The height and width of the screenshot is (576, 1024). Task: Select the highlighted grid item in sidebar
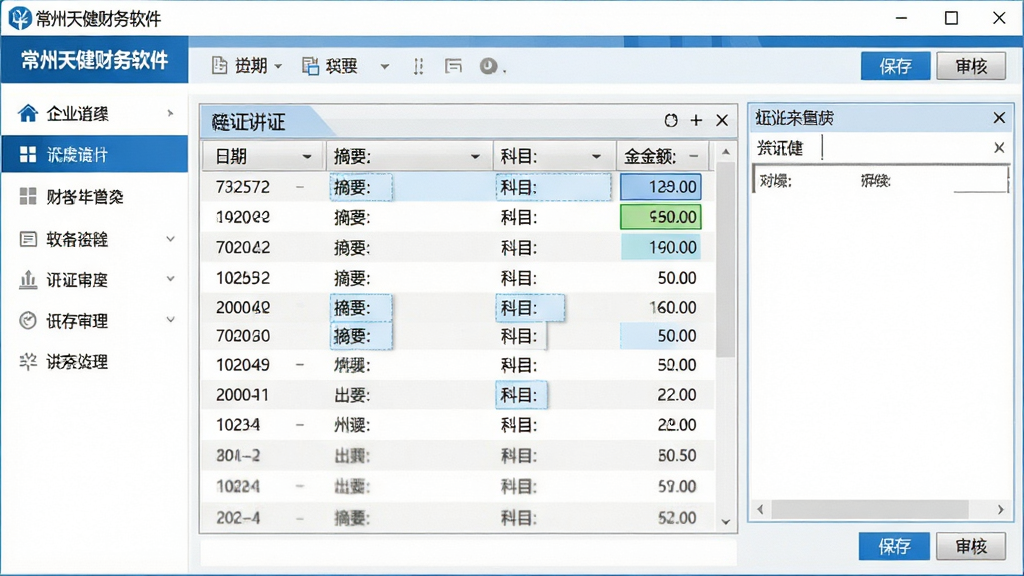point(95,155)
